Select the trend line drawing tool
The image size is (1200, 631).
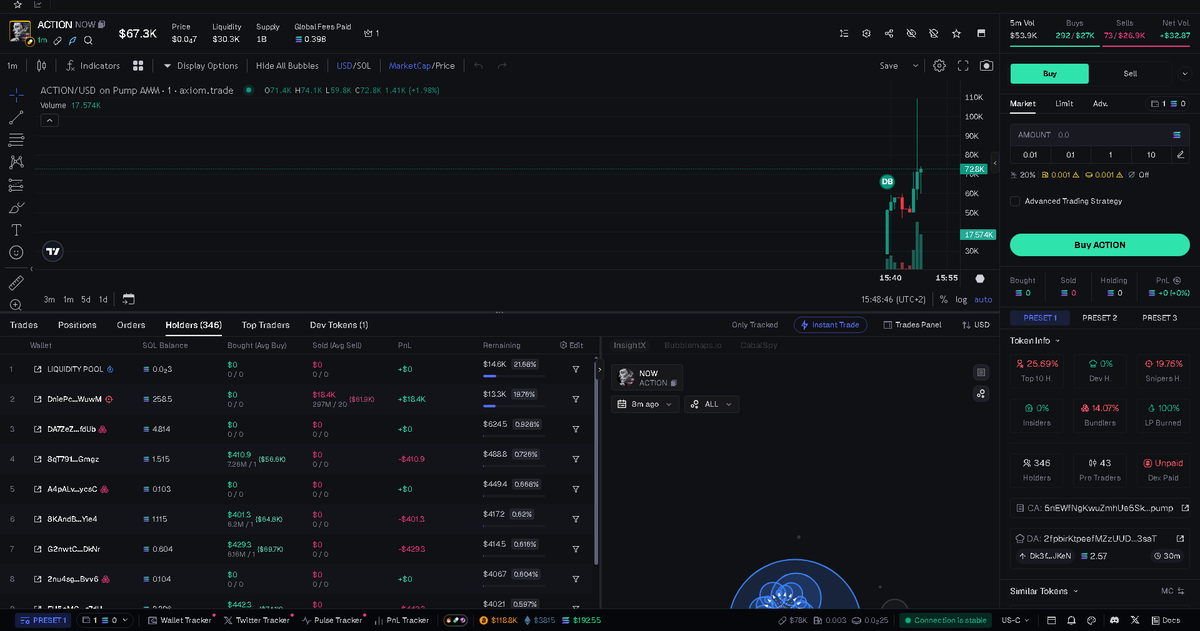click(16, 117)
